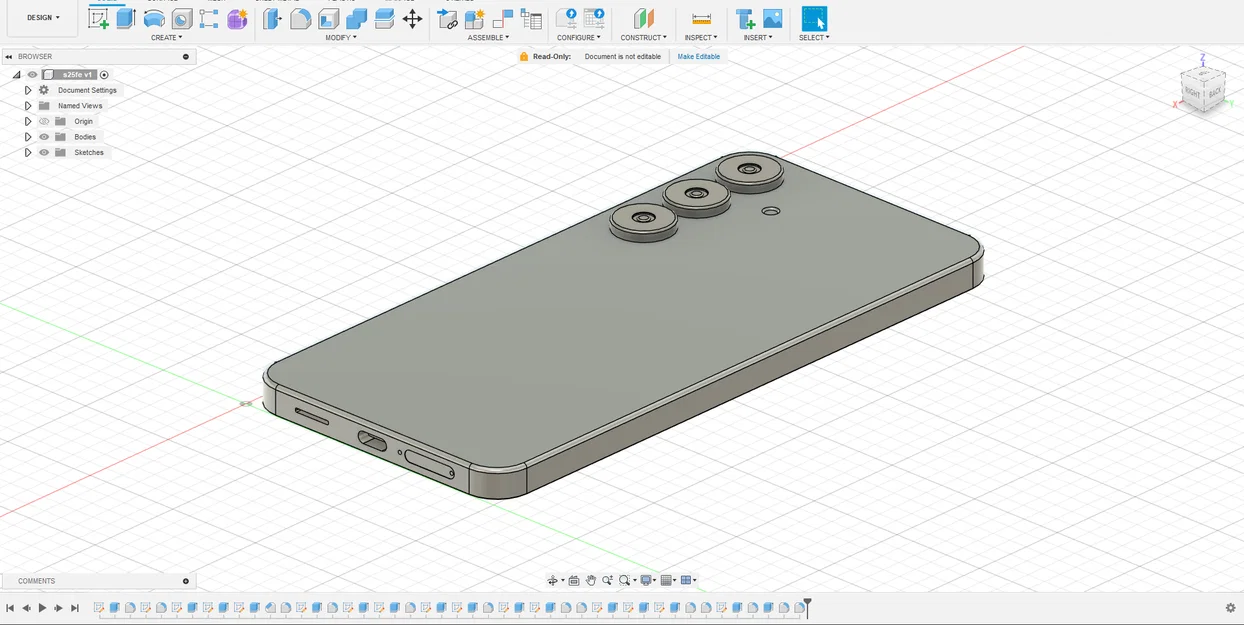
Task: Play the timeline
Action: coord(43,608)
